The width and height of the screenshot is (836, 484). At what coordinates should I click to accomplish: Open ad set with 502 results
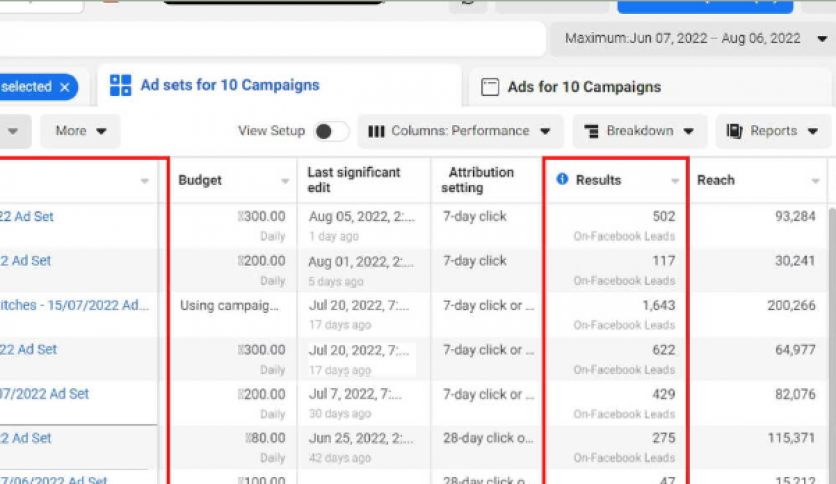[x=27, y=216]
